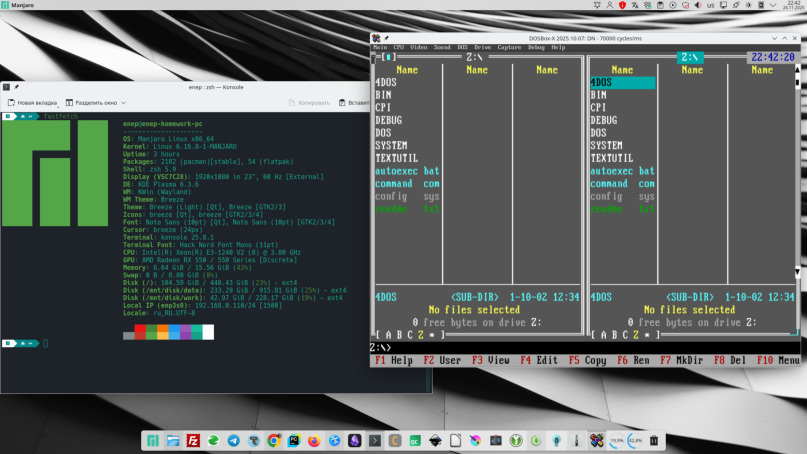Screen dimensions: 807x454
Task: Click the Google Chrome dock icon
Action: tap(275, 440)
